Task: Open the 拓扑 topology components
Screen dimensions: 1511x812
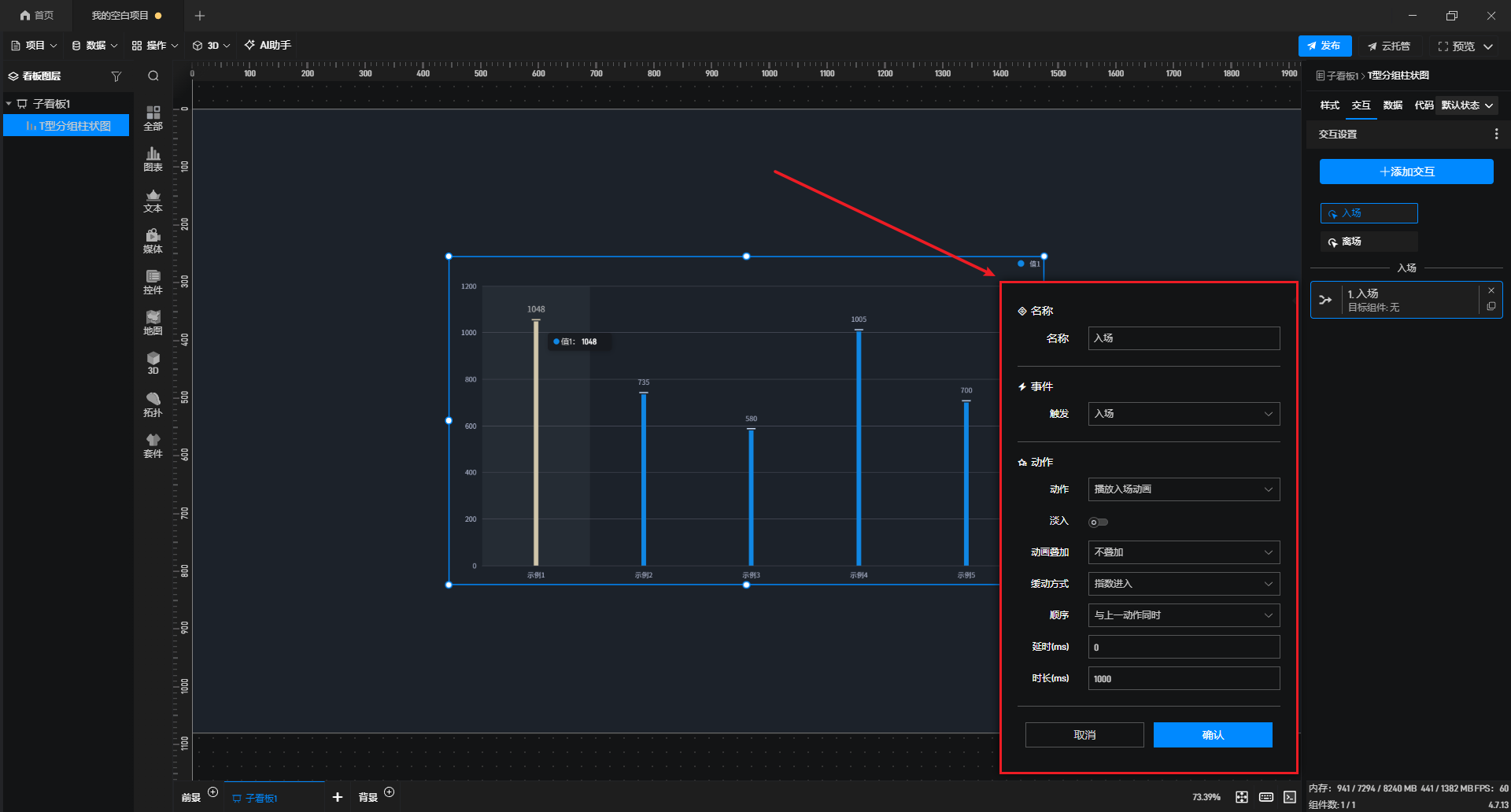Action: [153, 404]
